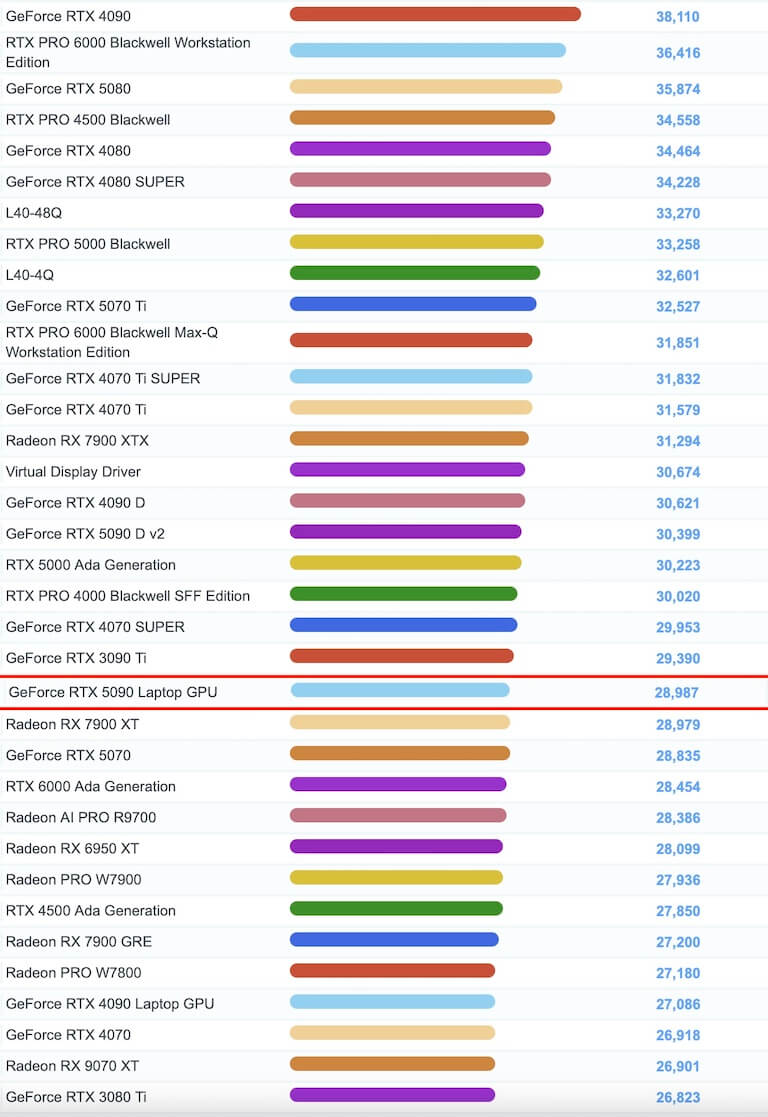This screenshot has width=768, height=1117.
Task: Select the GeForce RTX 4080 SUPER row name
Action: click(95, 182)
